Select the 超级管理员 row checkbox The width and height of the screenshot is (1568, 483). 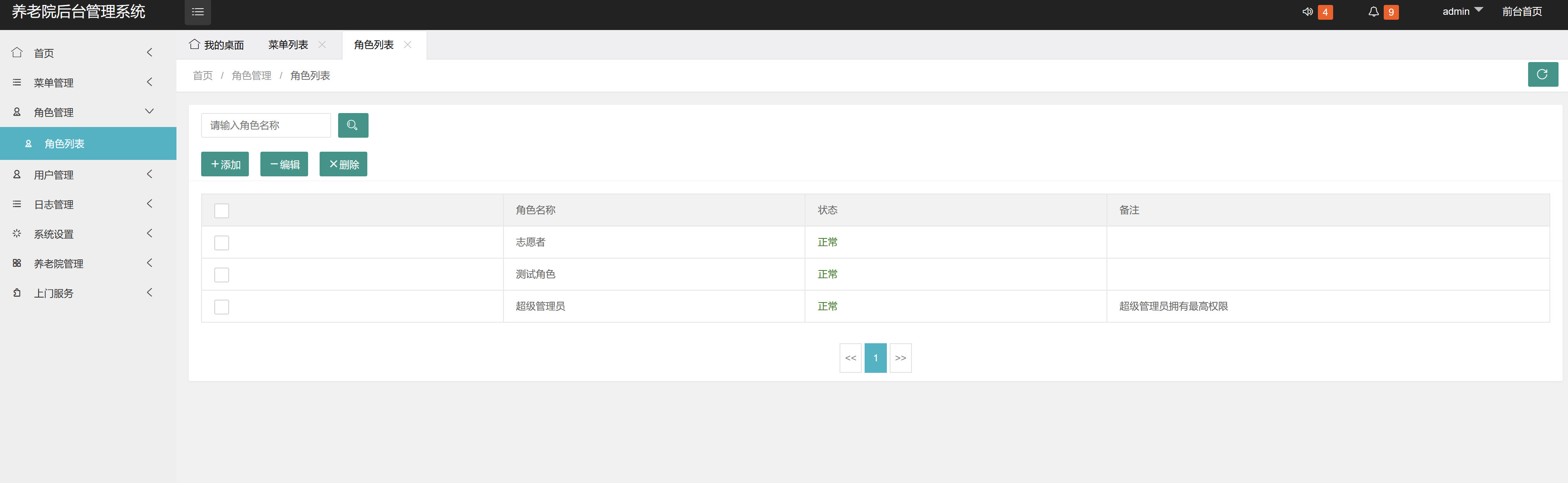pyautogui.click(x=222, y=307)
